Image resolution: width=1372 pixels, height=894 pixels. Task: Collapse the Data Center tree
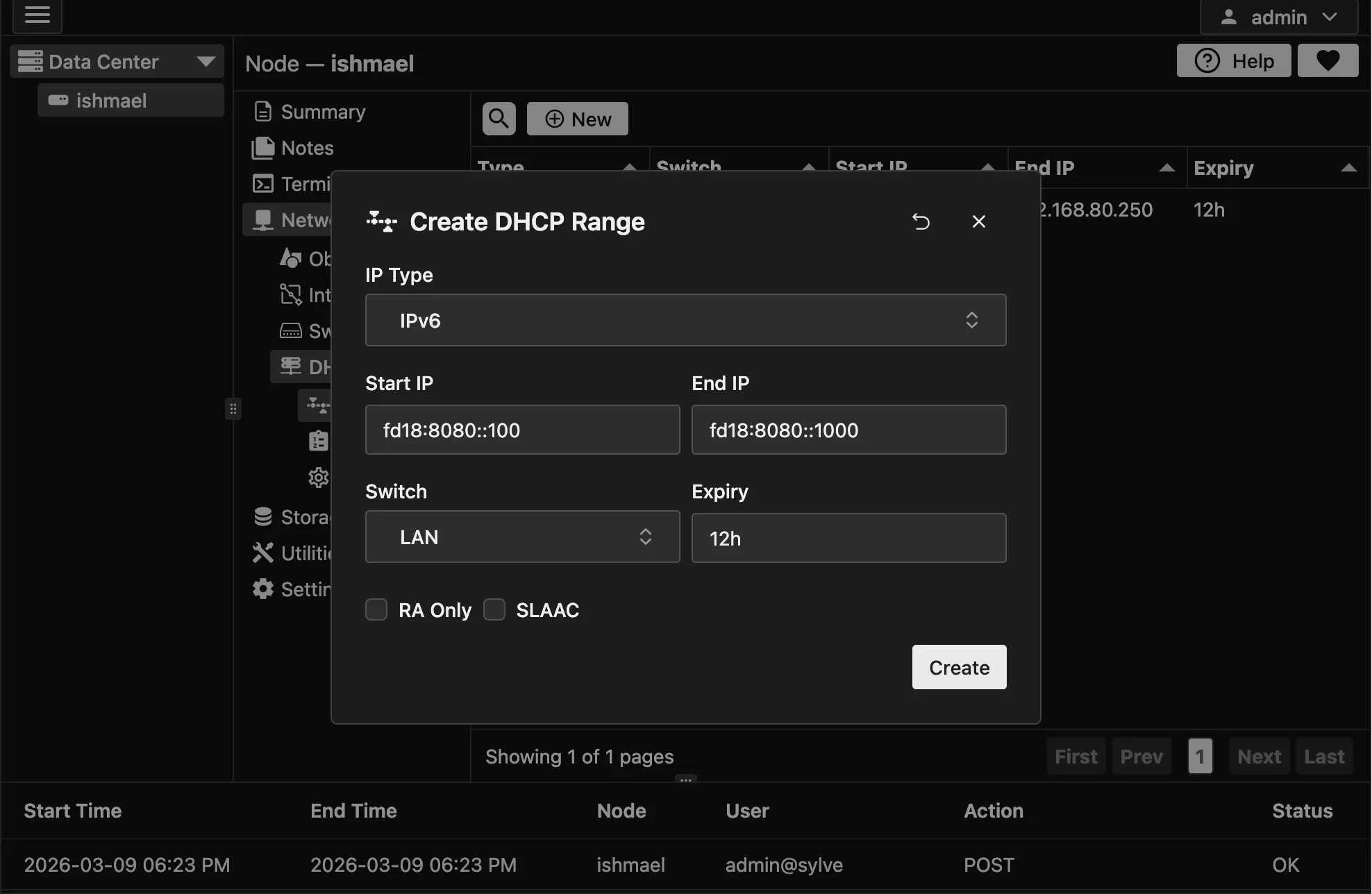206,61
